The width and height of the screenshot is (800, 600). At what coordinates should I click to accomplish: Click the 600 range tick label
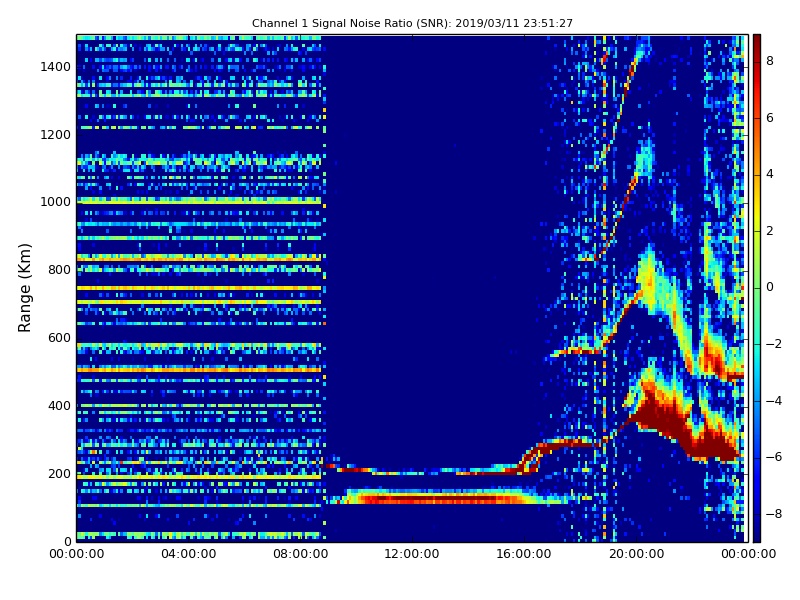click(60, 338)
